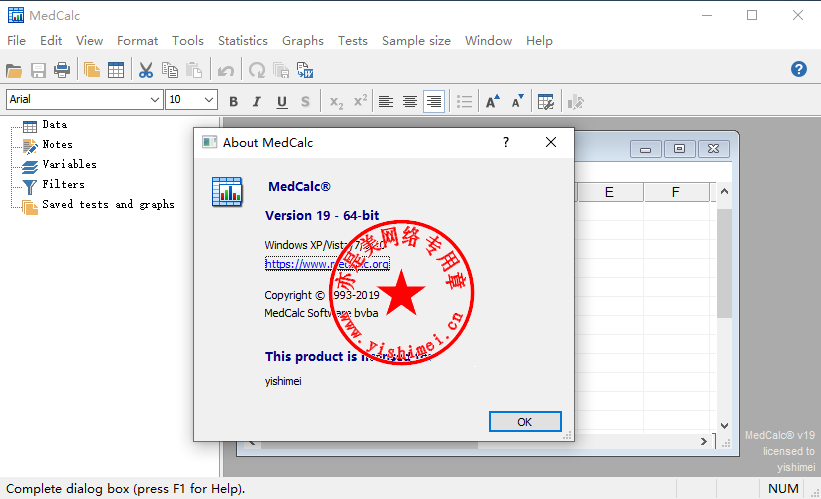Click the spreadsheet vertical scrollbar thumb

[x=724, y=263]
